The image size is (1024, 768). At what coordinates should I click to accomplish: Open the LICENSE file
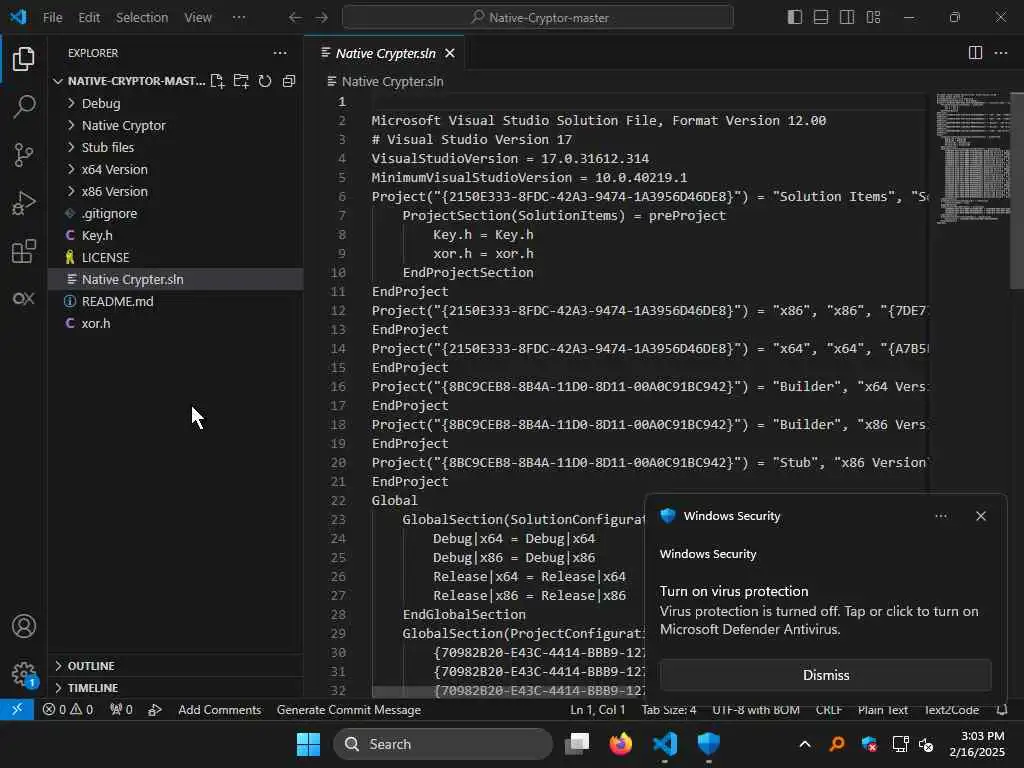point(105,257)
